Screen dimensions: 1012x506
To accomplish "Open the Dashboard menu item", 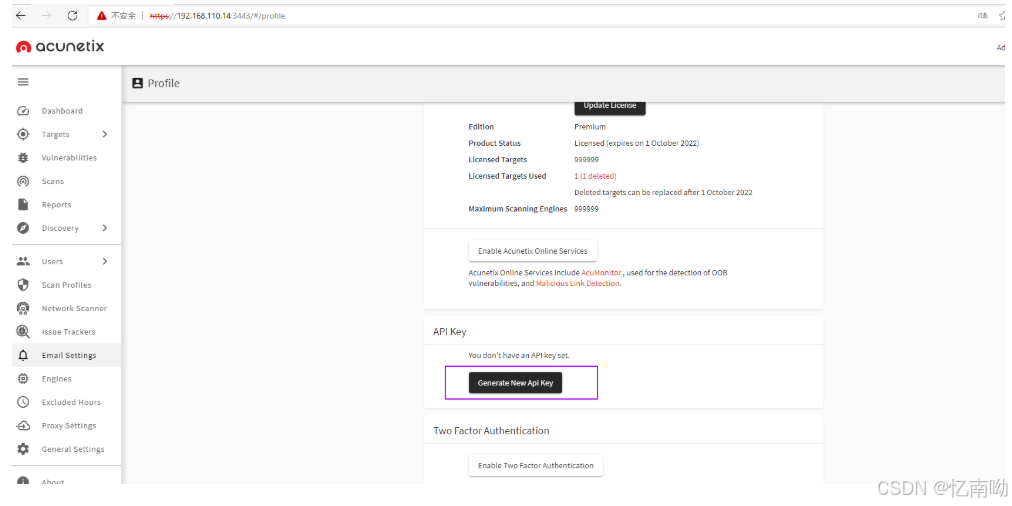I will pos(66,111).
